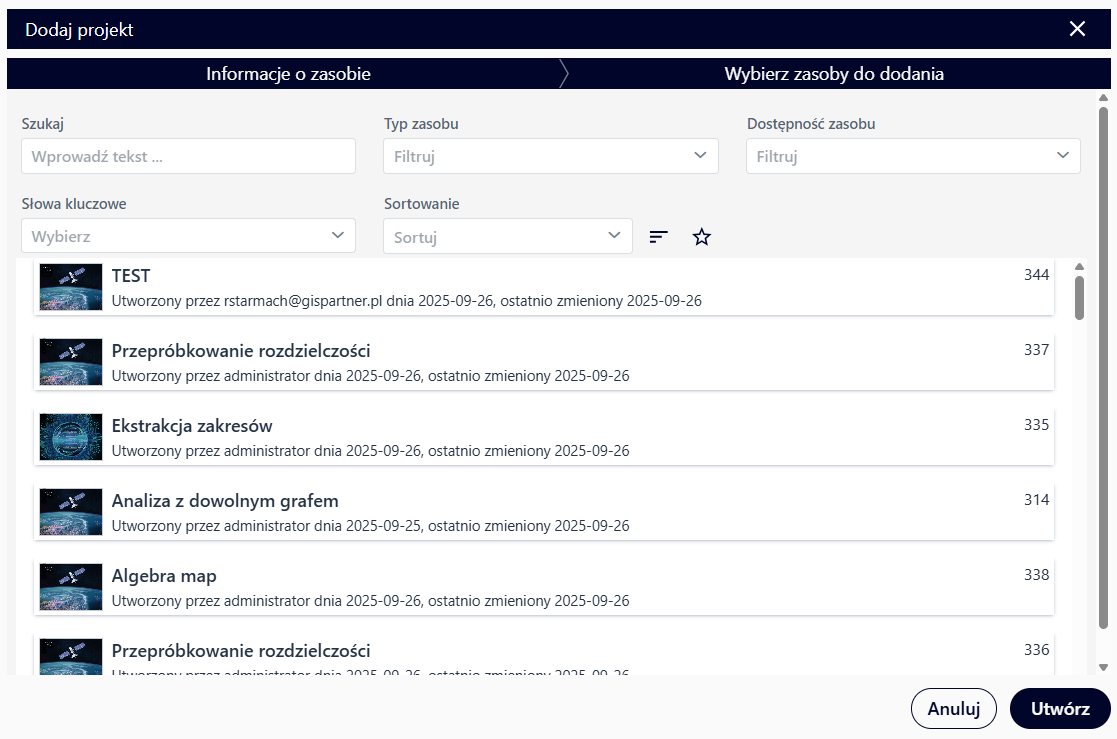Toggle the favorites star filter
1117x739 pixels.
702,237
